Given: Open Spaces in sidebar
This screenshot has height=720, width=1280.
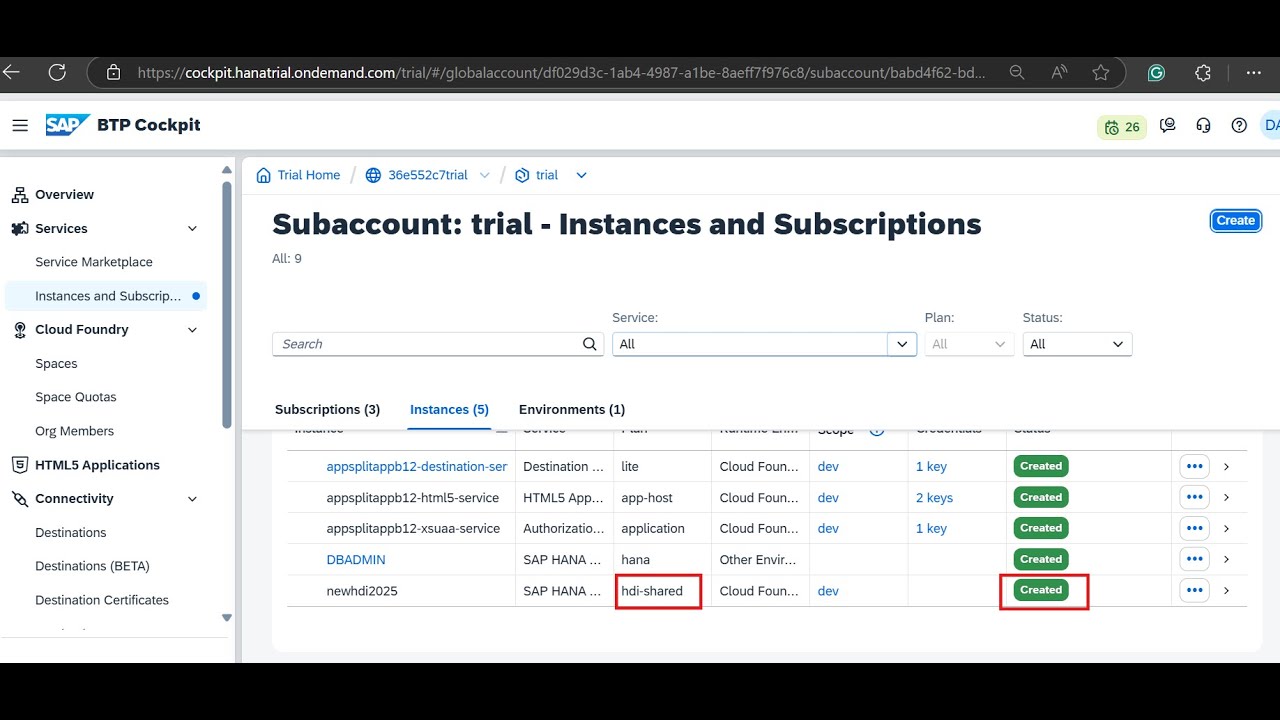Looking at the screenshot, I should click(x=56, y=364).
